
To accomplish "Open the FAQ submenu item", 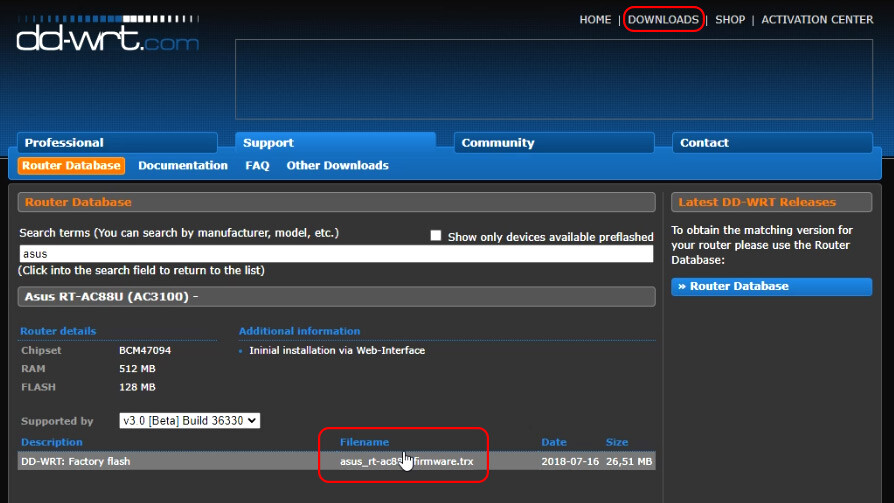I will point(257,165).
